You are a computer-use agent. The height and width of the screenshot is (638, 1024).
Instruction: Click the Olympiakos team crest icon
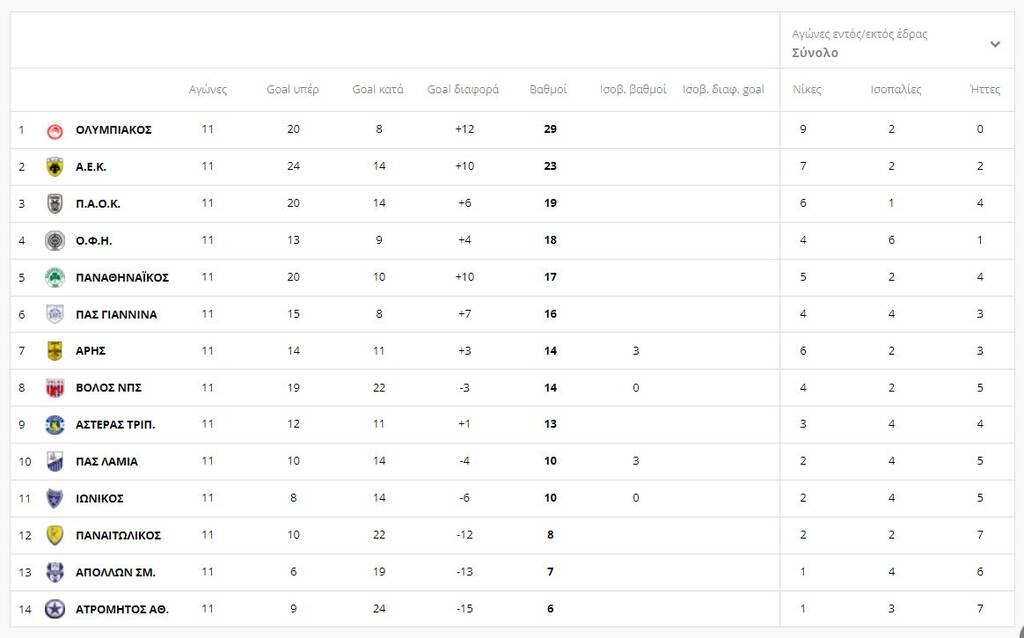pyautogui.click(x=55, y=130)
